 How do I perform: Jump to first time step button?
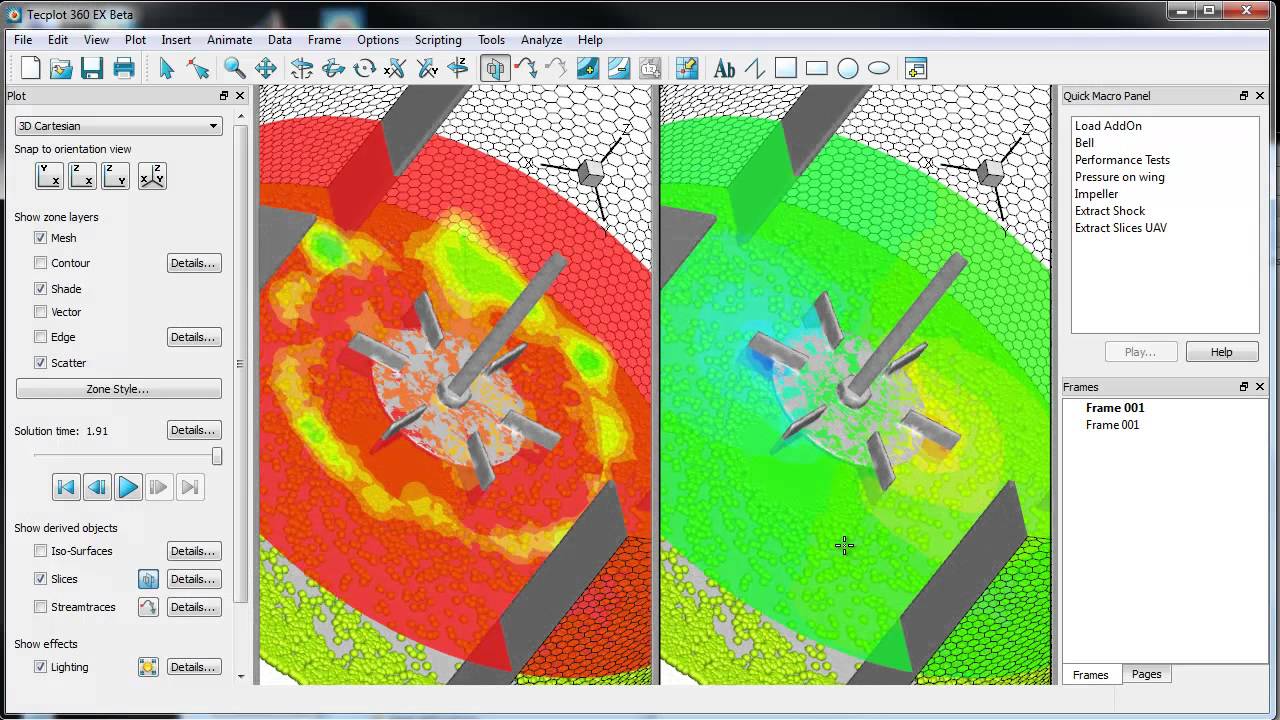(66, 487)
